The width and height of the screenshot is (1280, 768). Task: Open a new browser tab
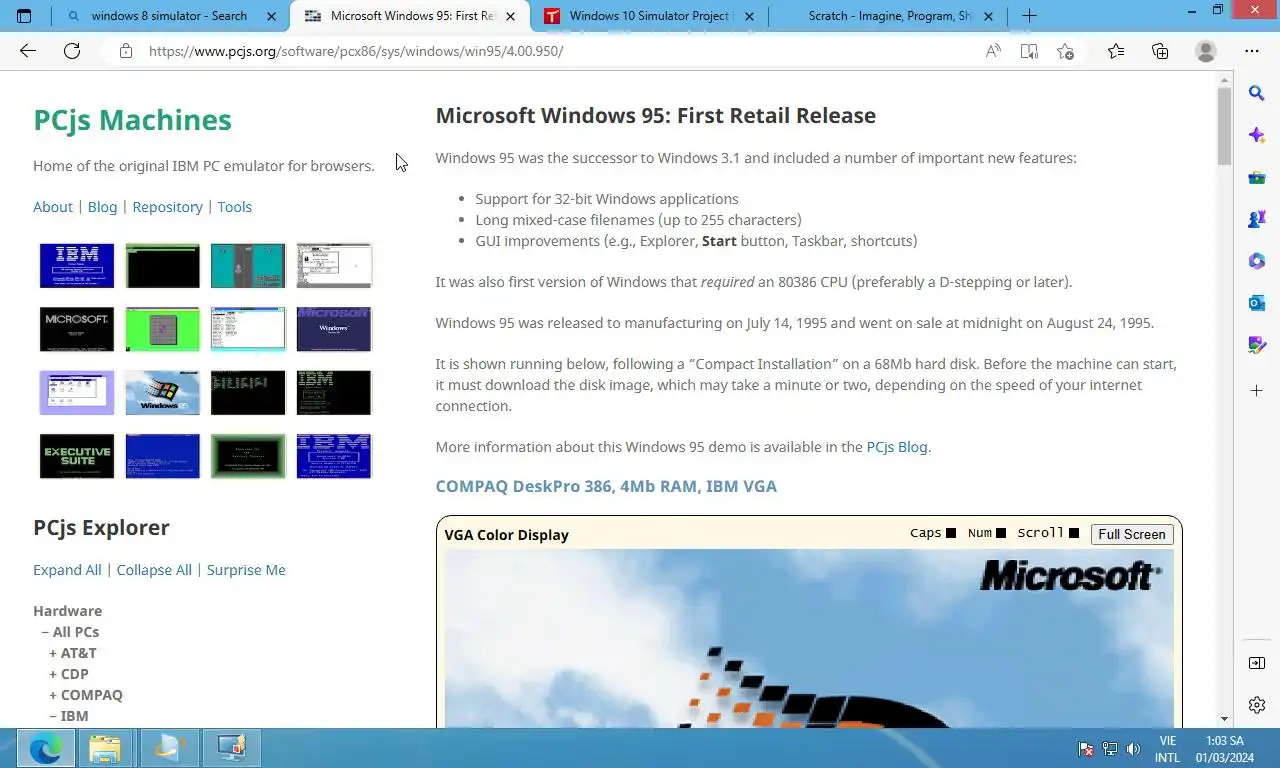point(1029,16)
